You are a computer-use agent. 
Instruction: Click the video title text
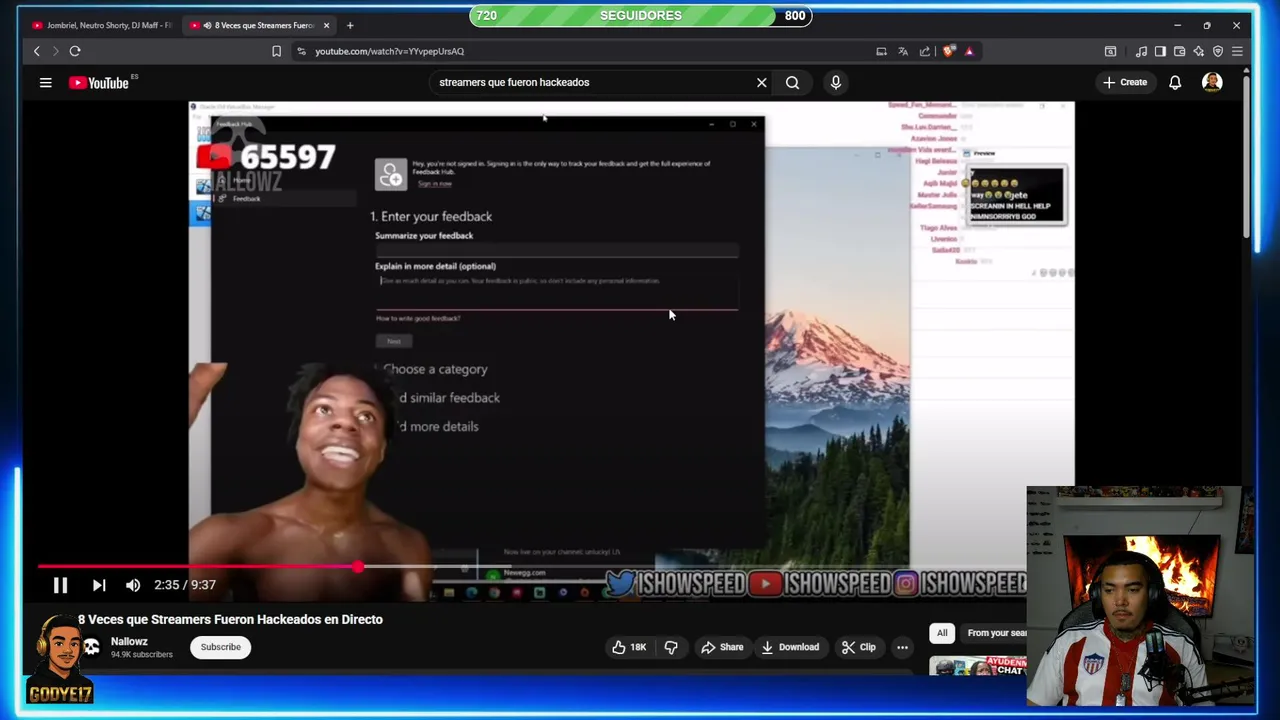pos(230,619)
